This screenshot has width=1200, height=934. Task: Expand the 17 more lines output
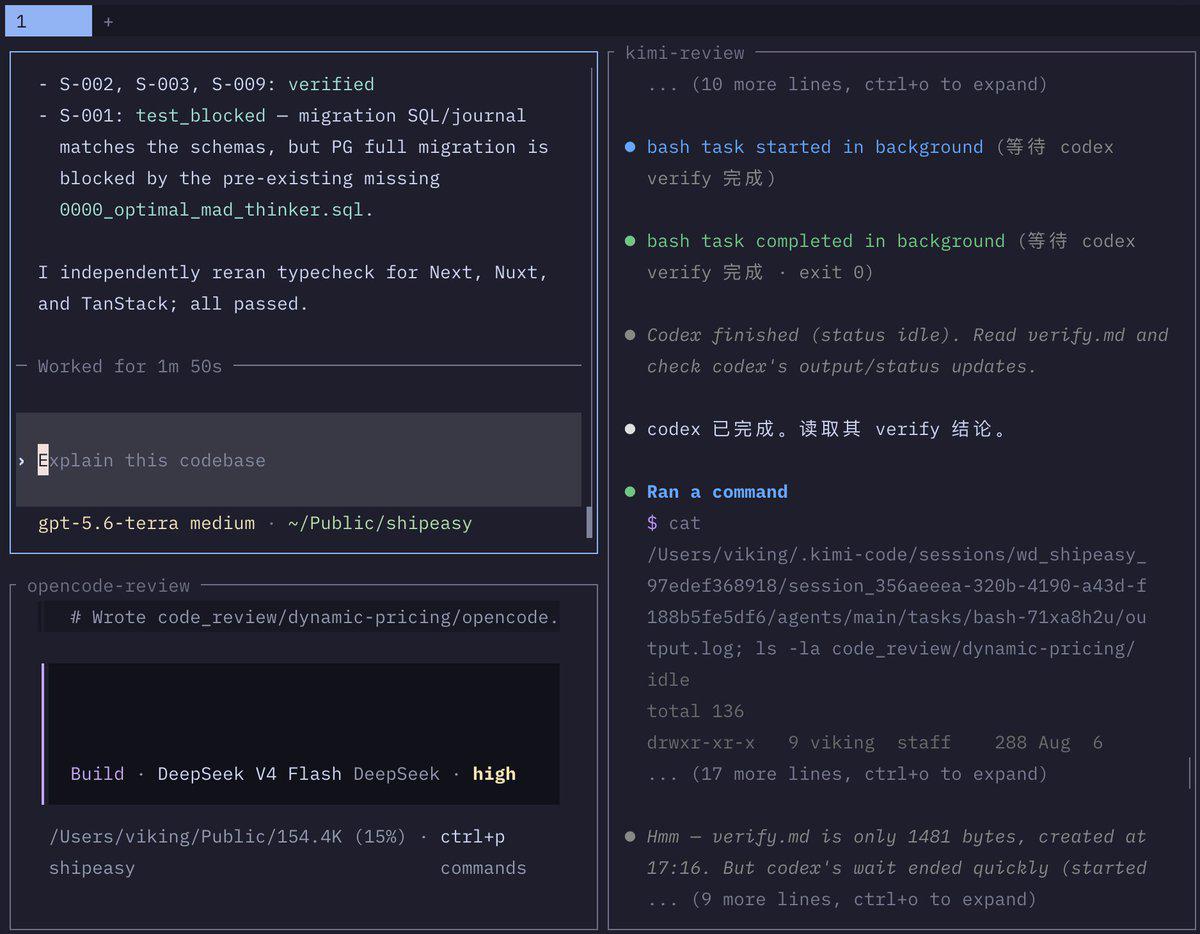[847, 774]
